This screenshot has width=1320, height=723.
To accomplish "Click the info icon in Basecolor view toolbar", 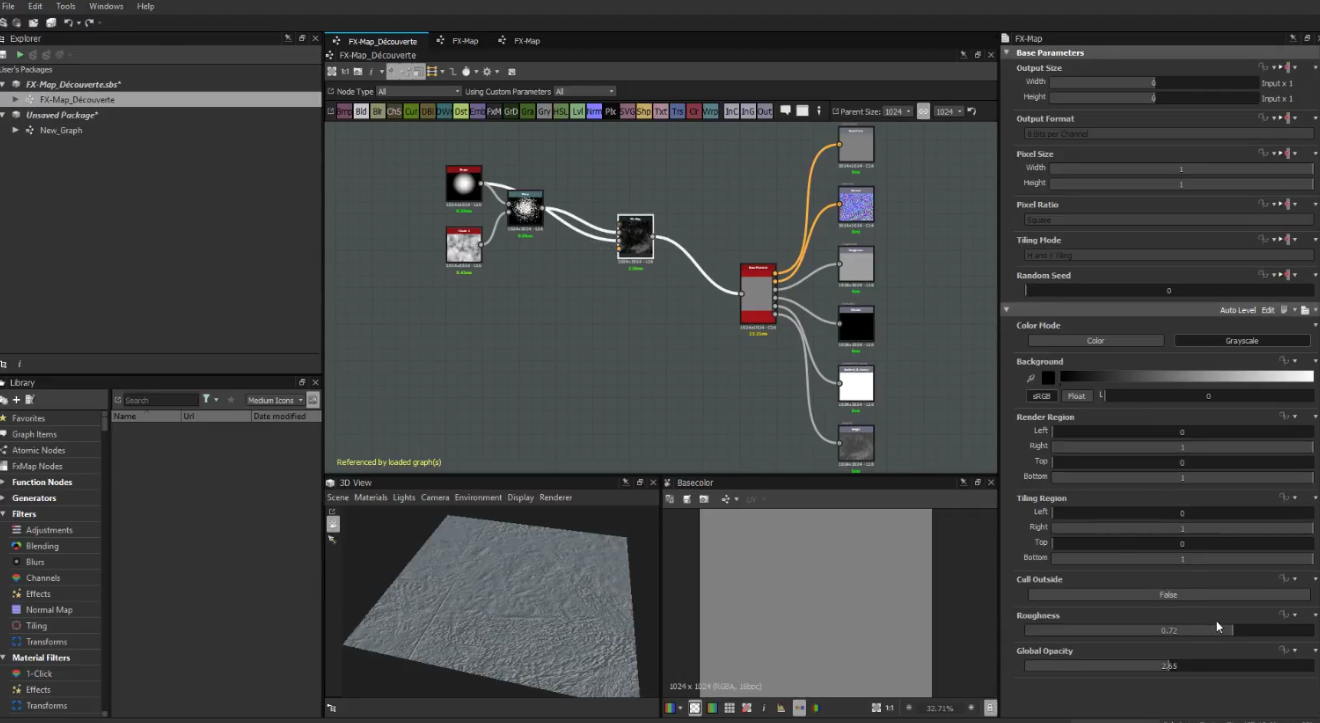I will (764, 708).
